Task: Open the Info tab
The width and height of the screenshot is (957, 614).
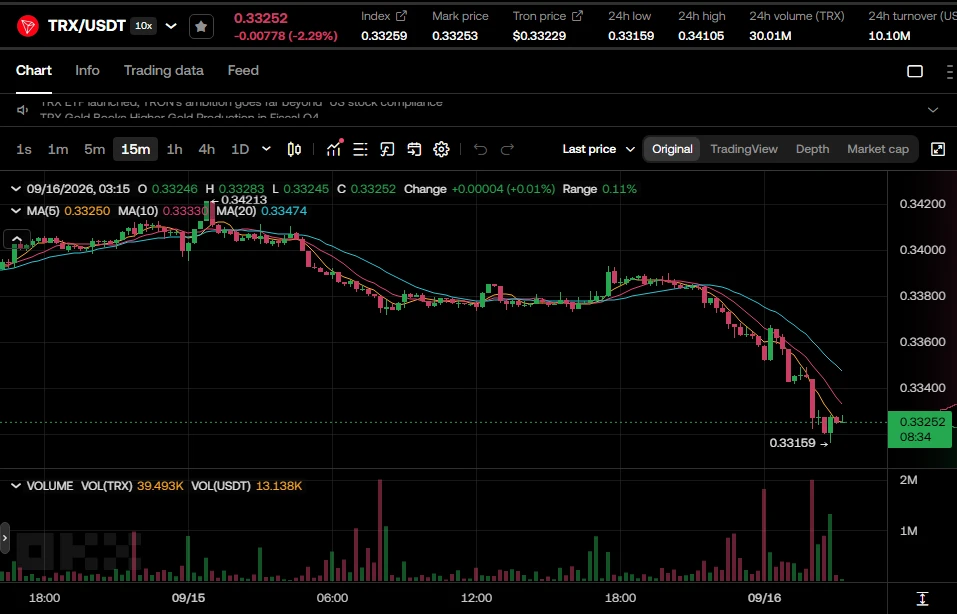Action: pyautogui.click(x=87, y=71)
